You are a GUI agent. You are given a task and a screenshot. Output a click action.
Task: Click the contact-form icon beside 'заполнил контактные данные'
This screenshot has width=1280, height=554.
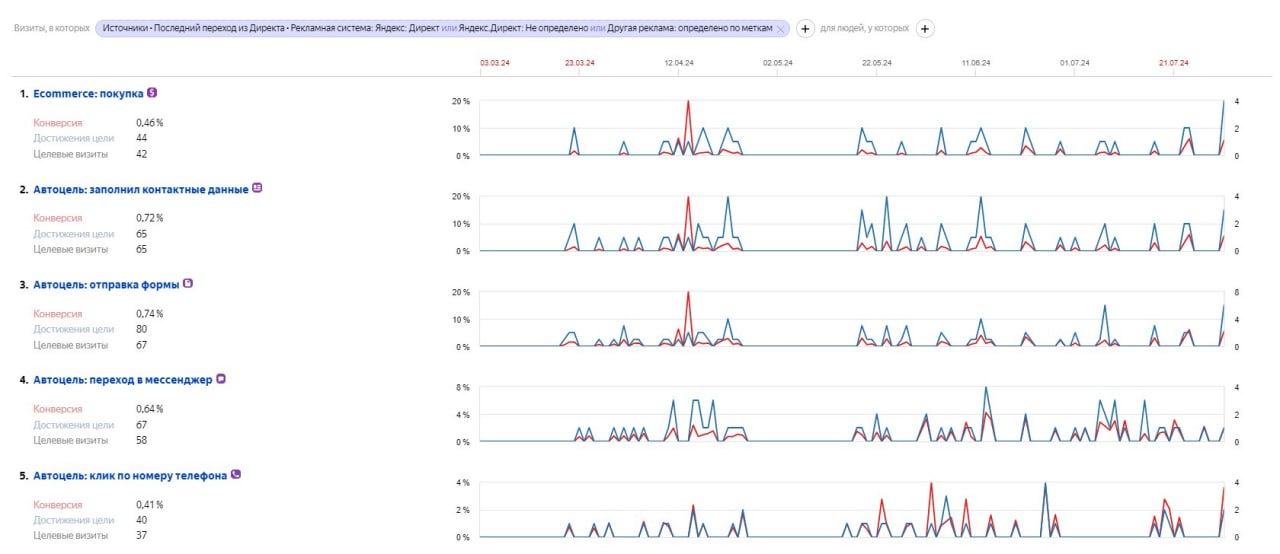257,187
